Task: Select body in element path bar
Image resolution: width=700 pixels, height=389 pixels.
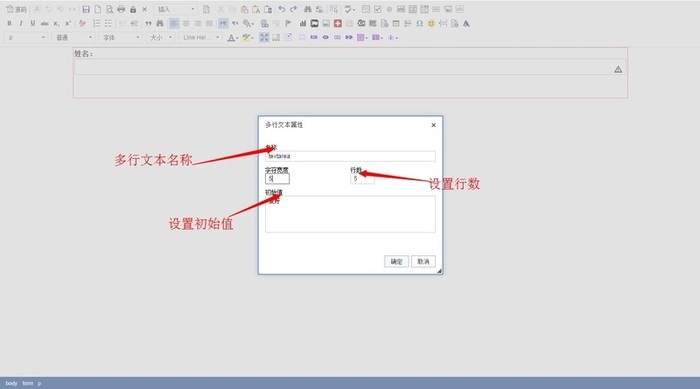Action: [12, 383]
